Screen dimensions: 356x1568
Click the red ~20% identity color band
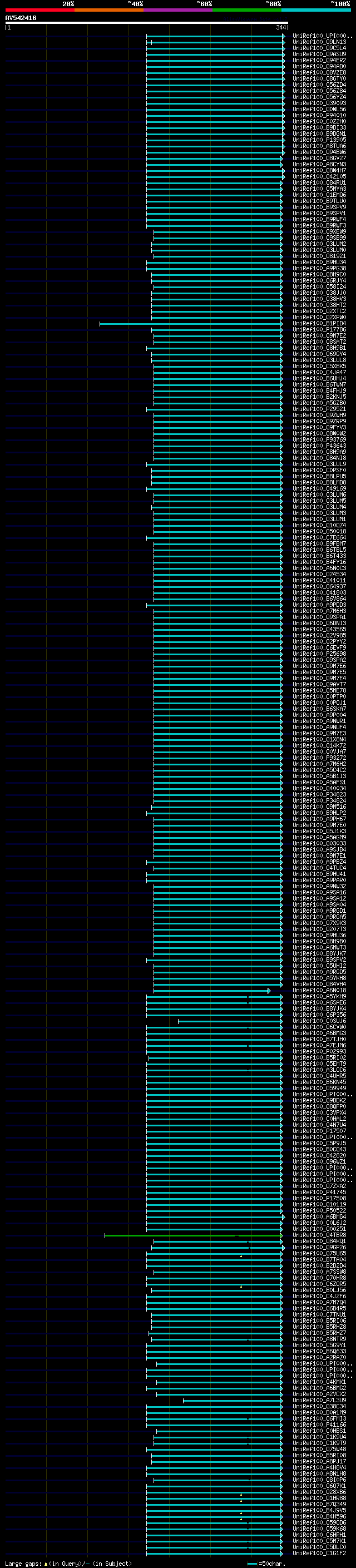(39, 10)
